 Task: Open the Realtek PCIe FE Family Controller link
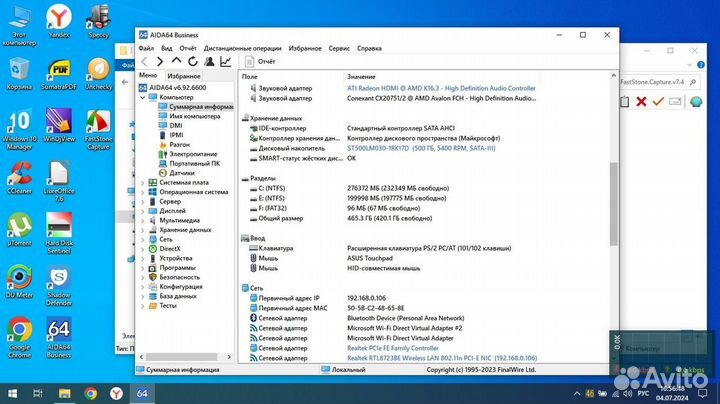pyautogui.click(x=393, y=348)
